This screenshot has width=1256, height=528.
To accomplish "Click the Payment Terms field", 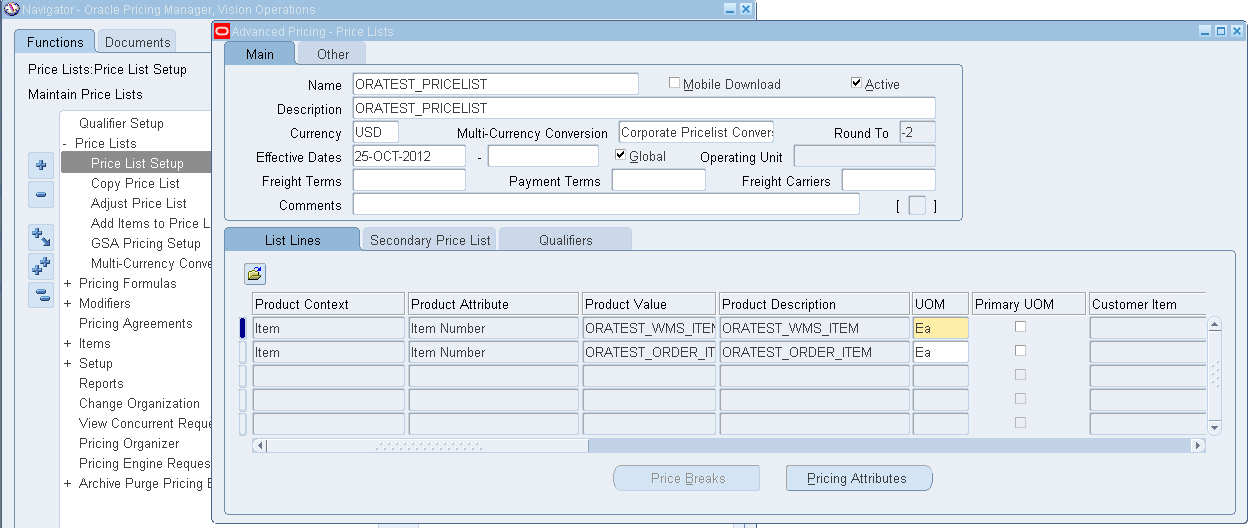I will pyautogui.click(x=659, y=180).
